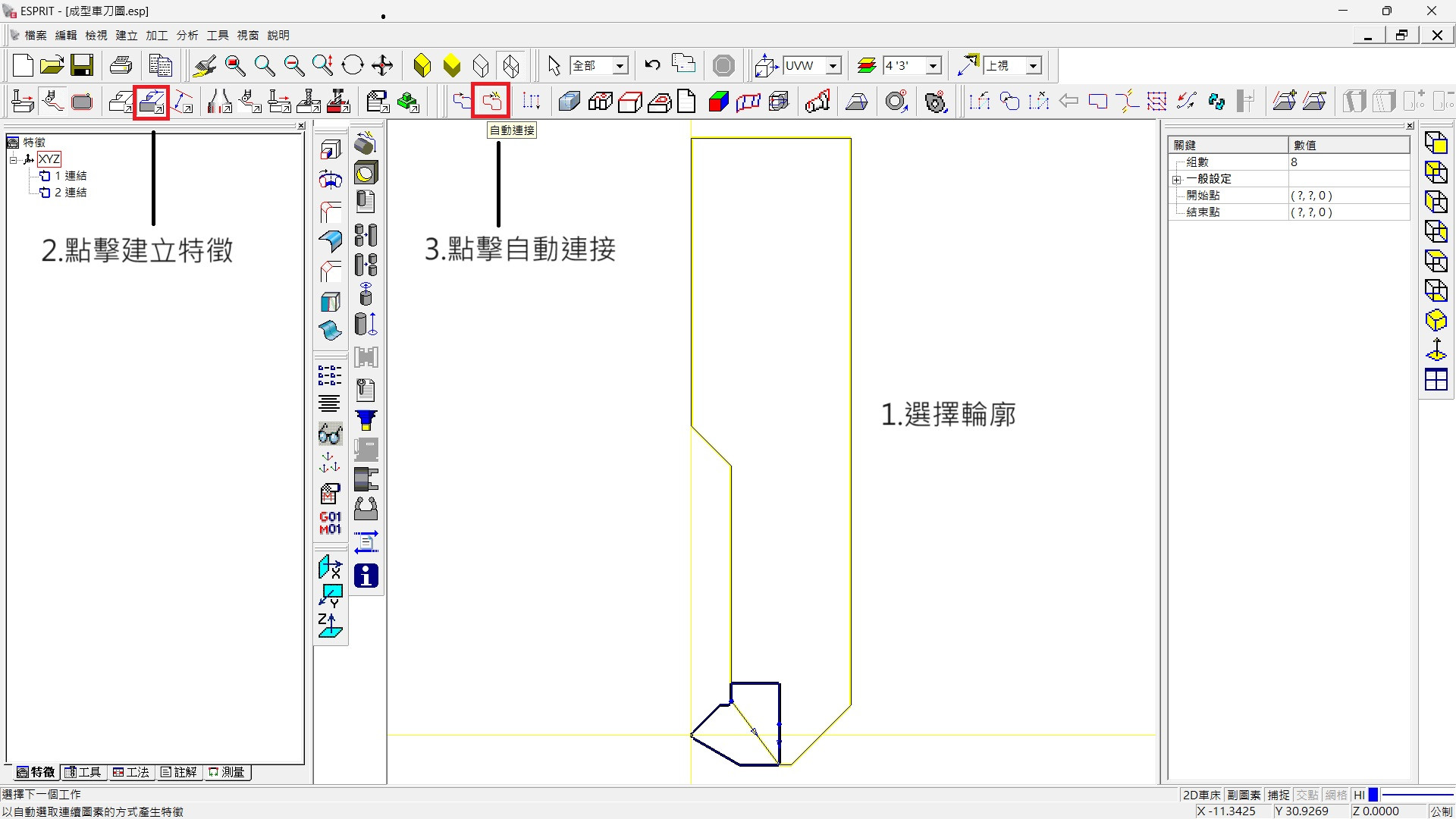
Task: Select the G01 M01 NC code icon
Action: [x=330, y=522]
